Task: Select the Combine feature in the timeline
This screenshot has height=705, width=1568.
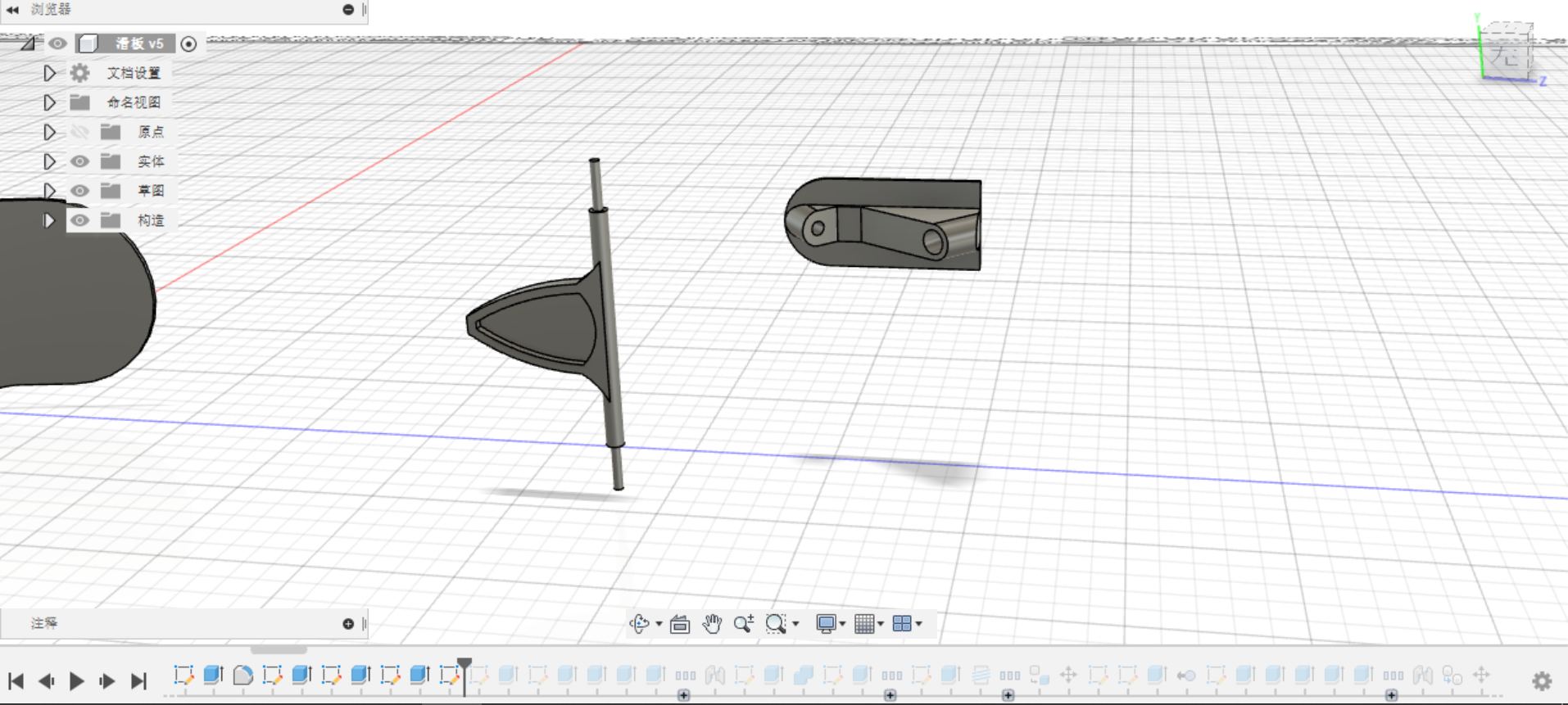Action: click(x=803, y=675)
